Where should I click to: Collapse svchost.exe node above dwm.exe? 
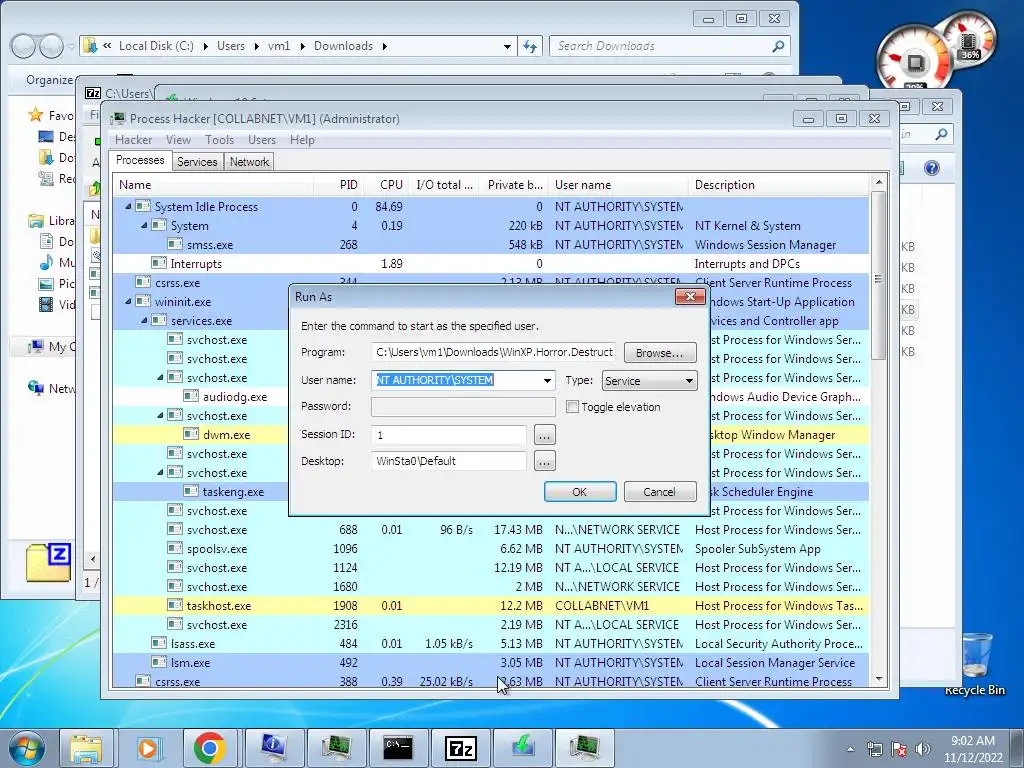(x=160, y=415)
